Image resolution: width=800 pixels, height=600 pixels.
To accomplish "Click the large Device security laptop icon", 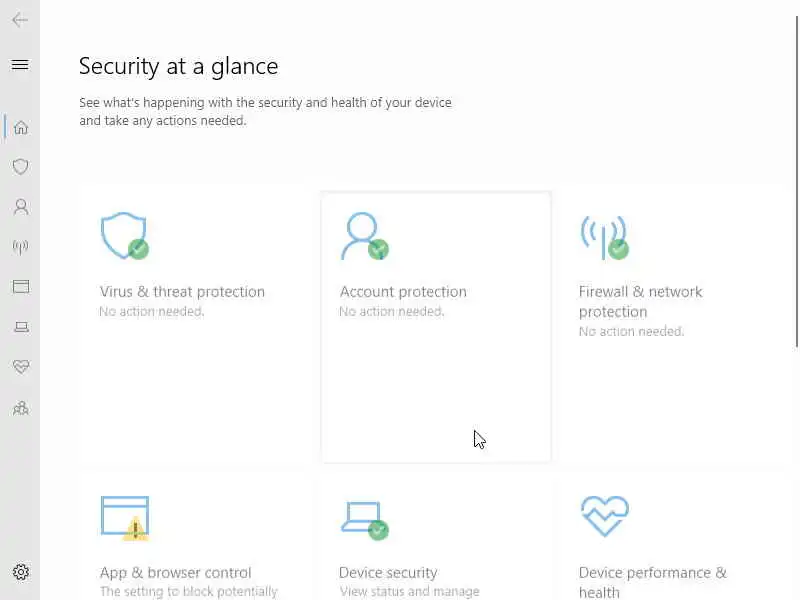I will [x=362, y=518].
